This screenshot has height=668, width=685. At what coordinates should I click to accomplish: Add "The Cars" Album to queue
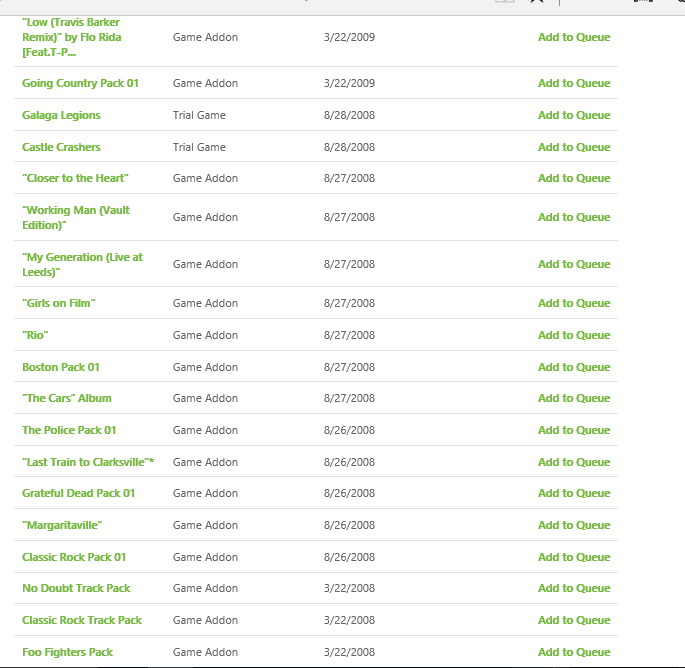(574, 398)
